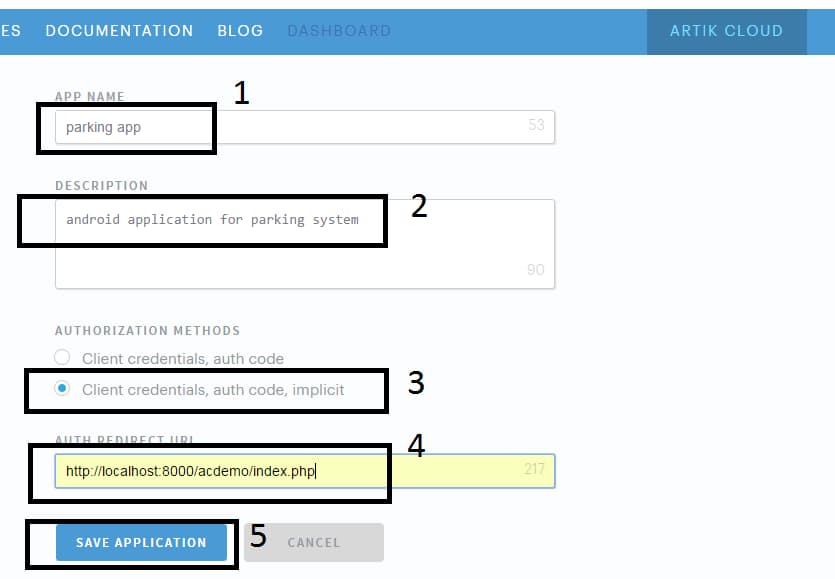
Task: Open the Dashboard nav item
Action: click(x=339, y=30)
